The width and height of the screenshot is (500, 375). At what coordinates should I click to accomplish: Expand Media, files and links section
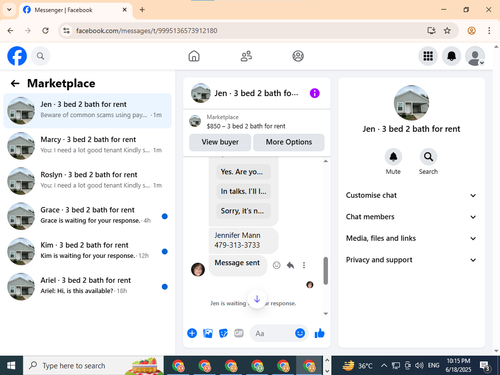[x=411, y=238]
